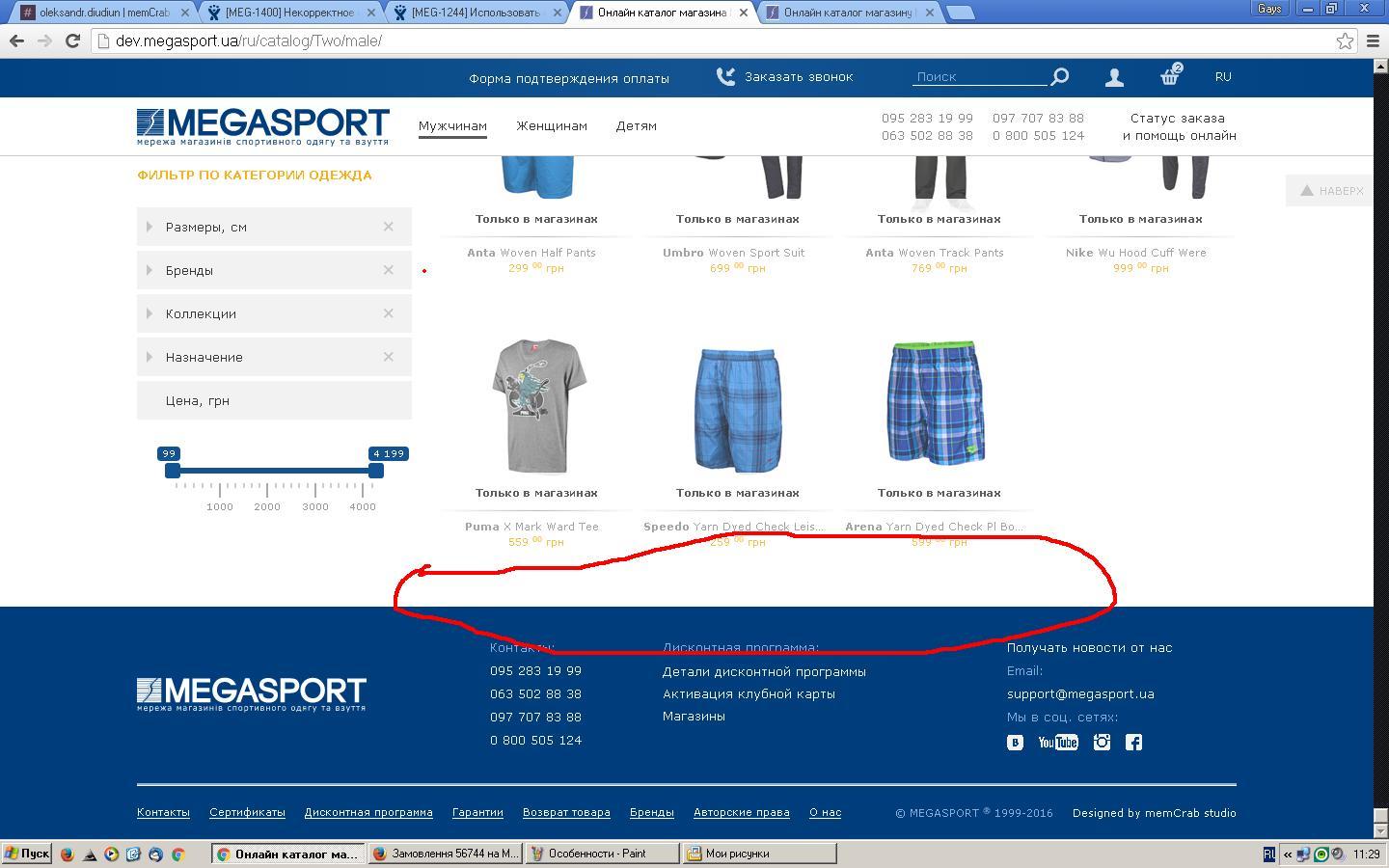The width and height of the screenshot is (1389, 868).
Task: Click the Facebook icon in footer
Action: (x=1133, y=742)
